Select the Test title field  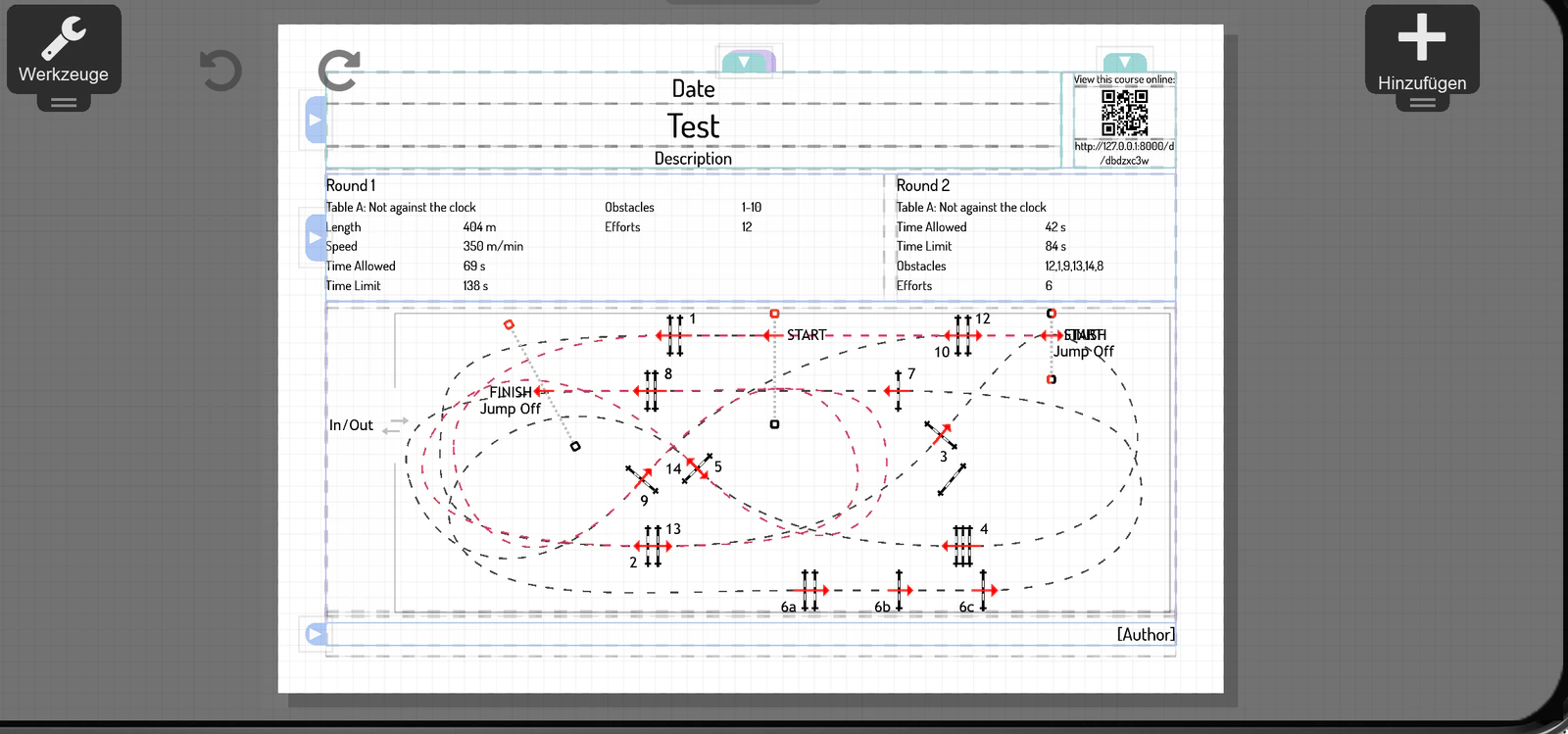693,125
